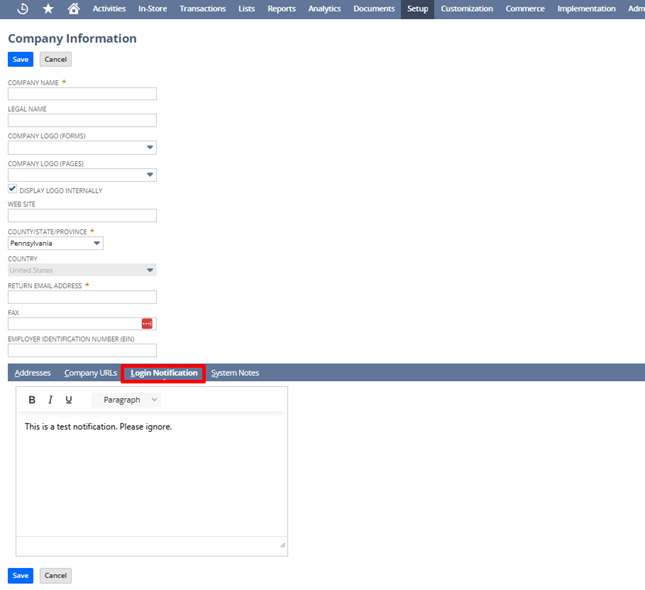The height and width of the screenshot is (590, 645).
Task: Open the Lists menu
Action: tap(246, 9)
